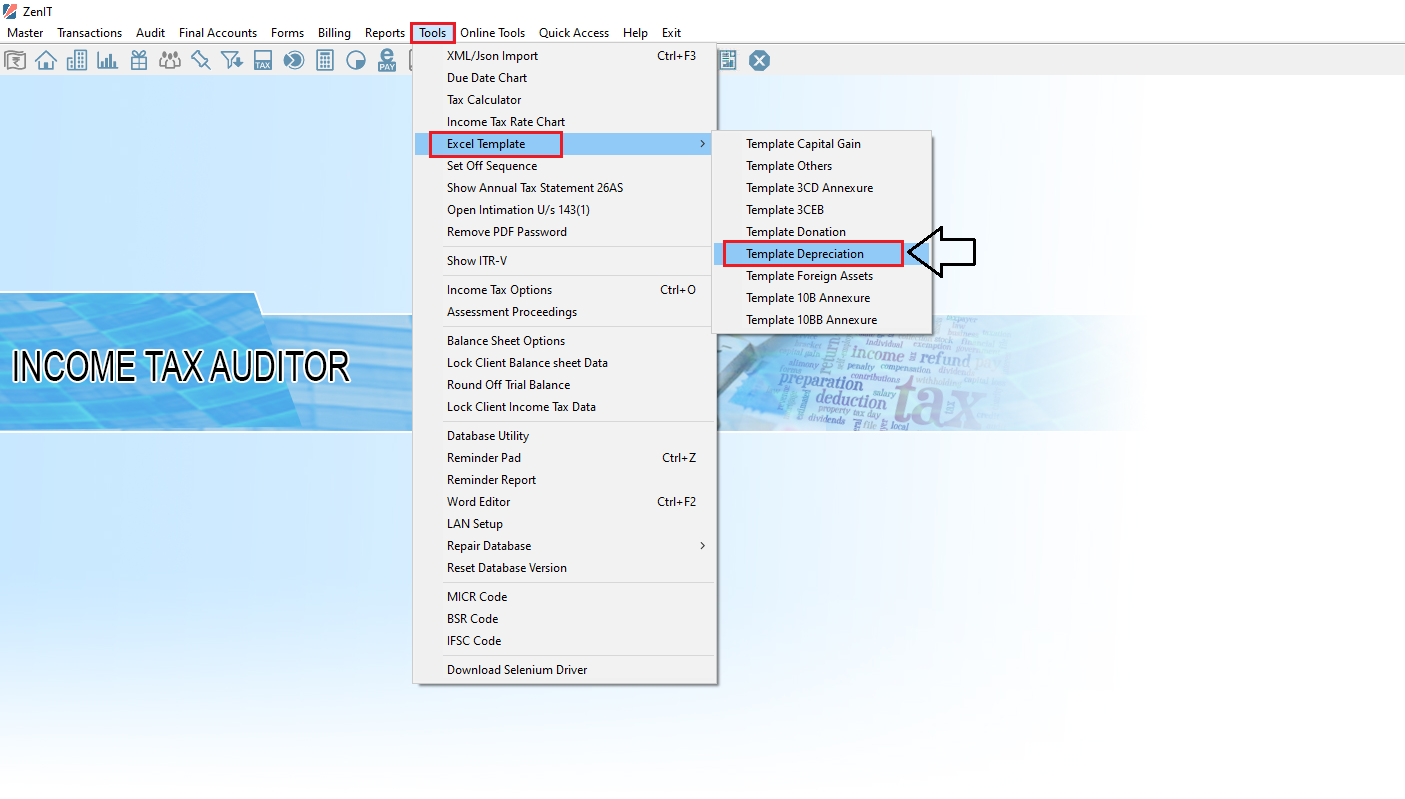Screen dimensions: 1405x799
Task: Open IFSC Code lookup
Action: tap(565, 641)
